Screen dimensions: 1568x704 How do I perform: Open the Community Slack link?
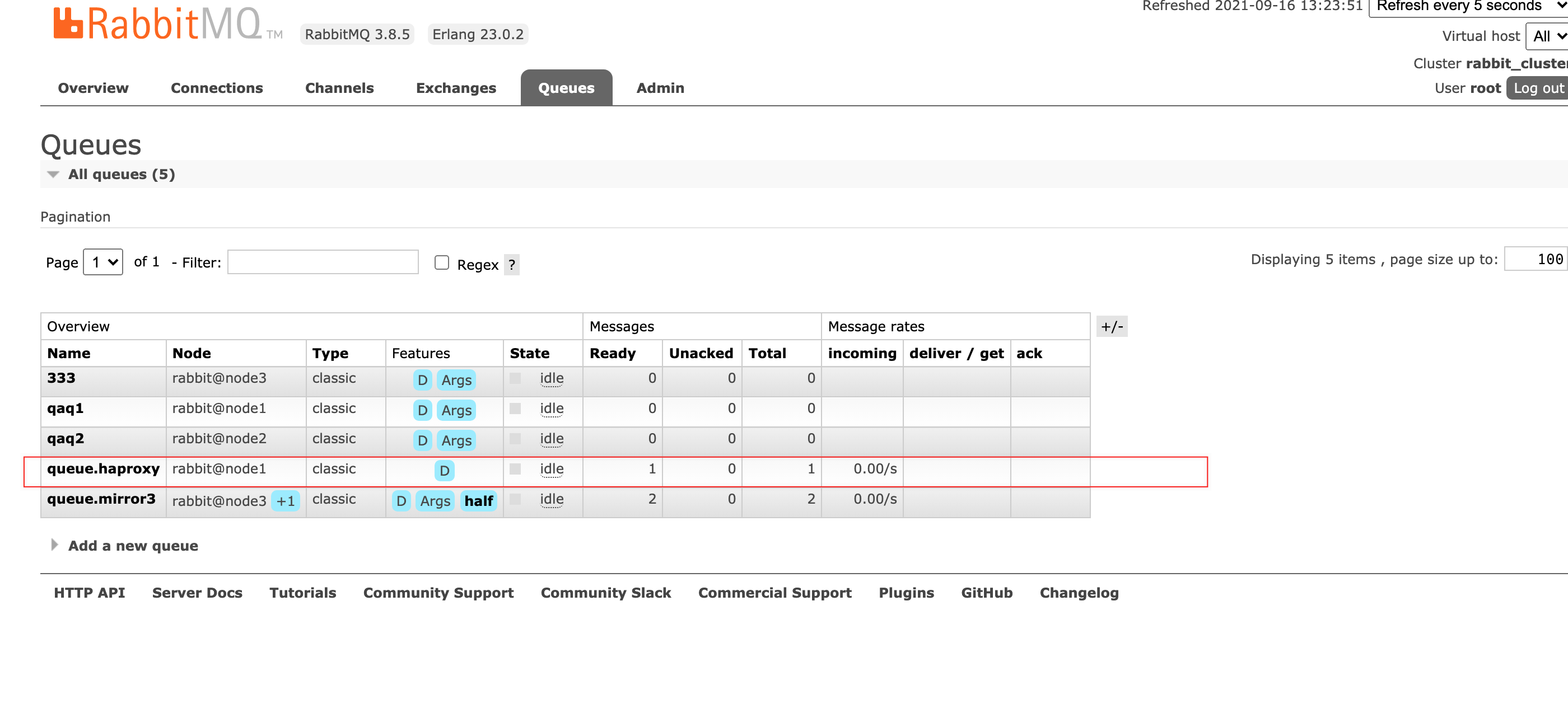[x=606, y=593]
